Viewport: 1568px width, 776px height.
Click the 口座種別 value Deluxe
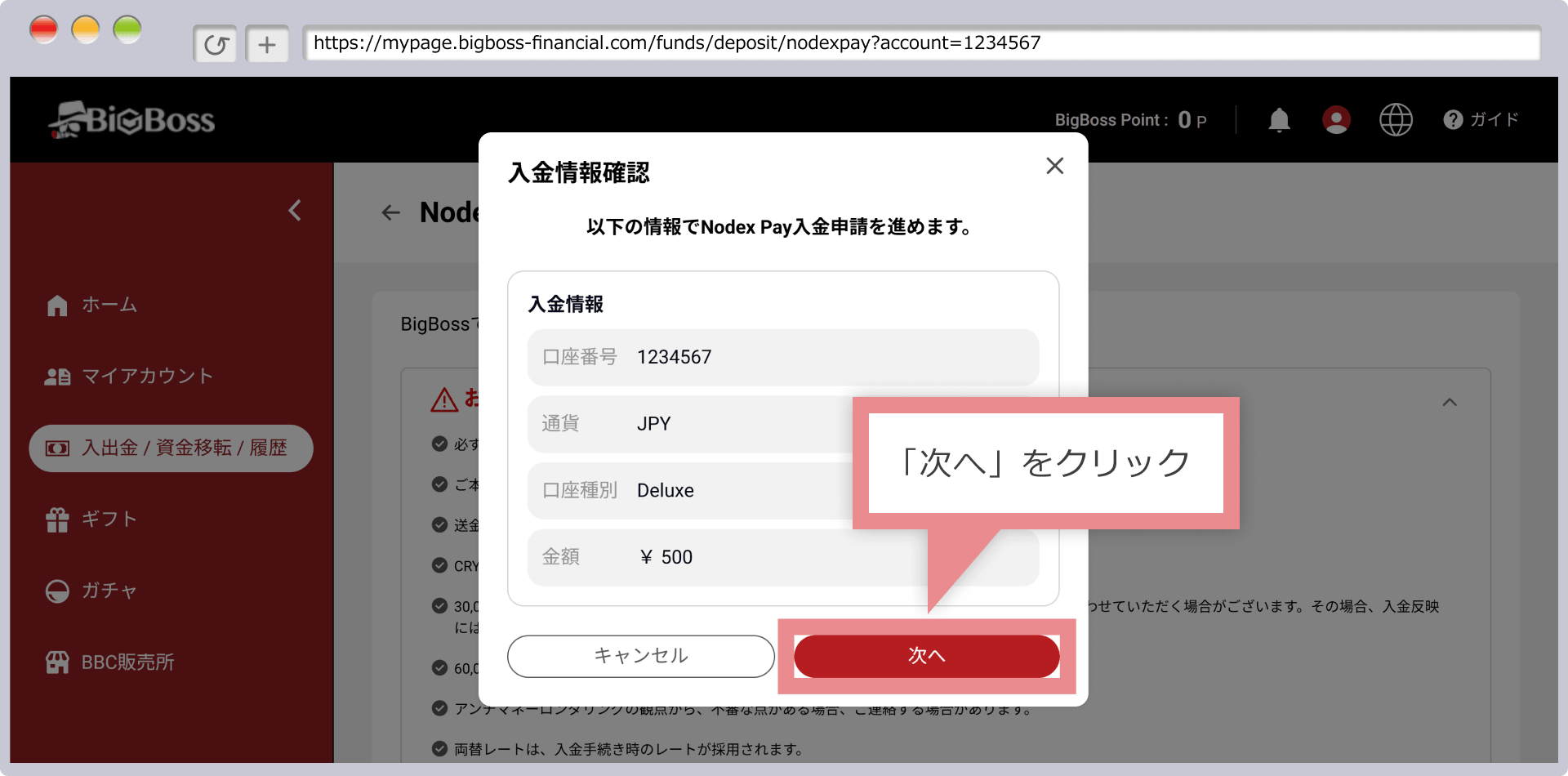pos(666,491)
